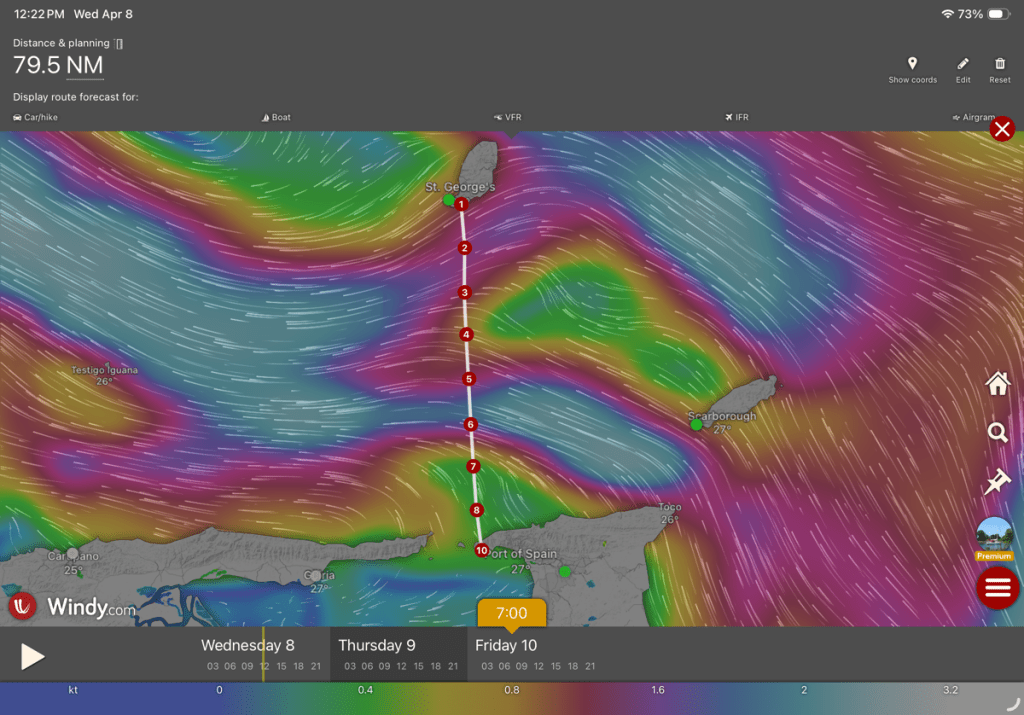Viewport: 1024px width, 715px height.
Task: Jump to Friday 10 on the timeline
Action: [x=506, y=646]
